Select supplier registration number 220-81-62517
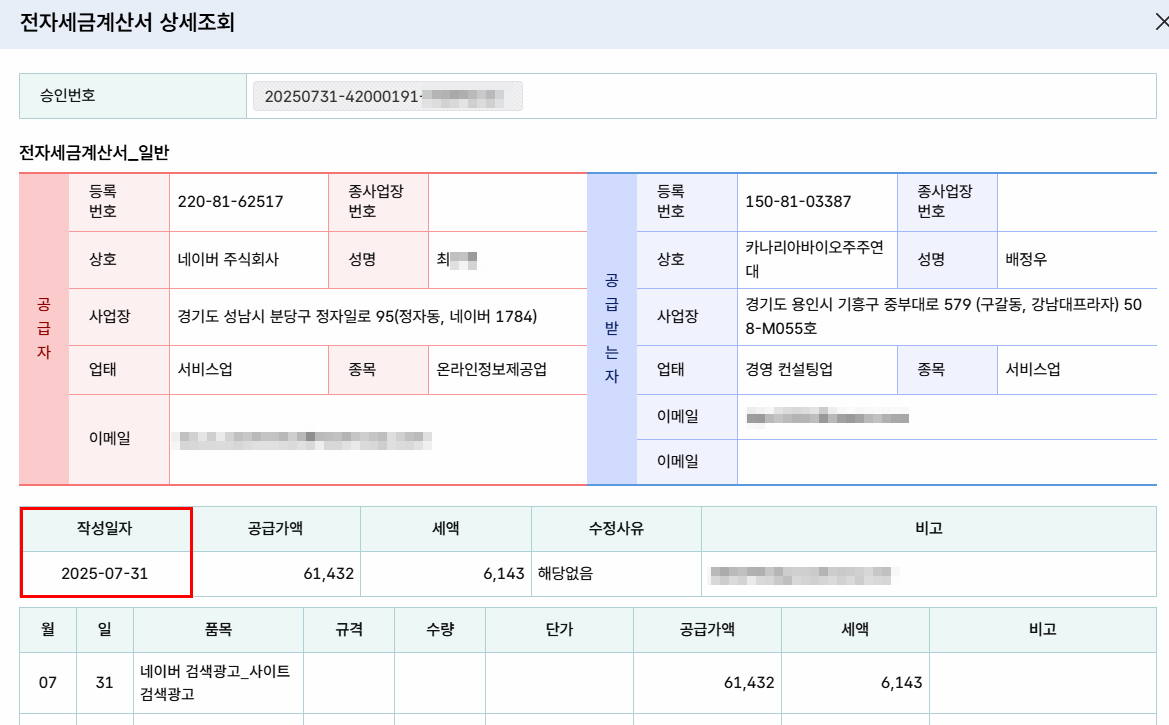This screenshot has width=1169, height=725. 230,201
